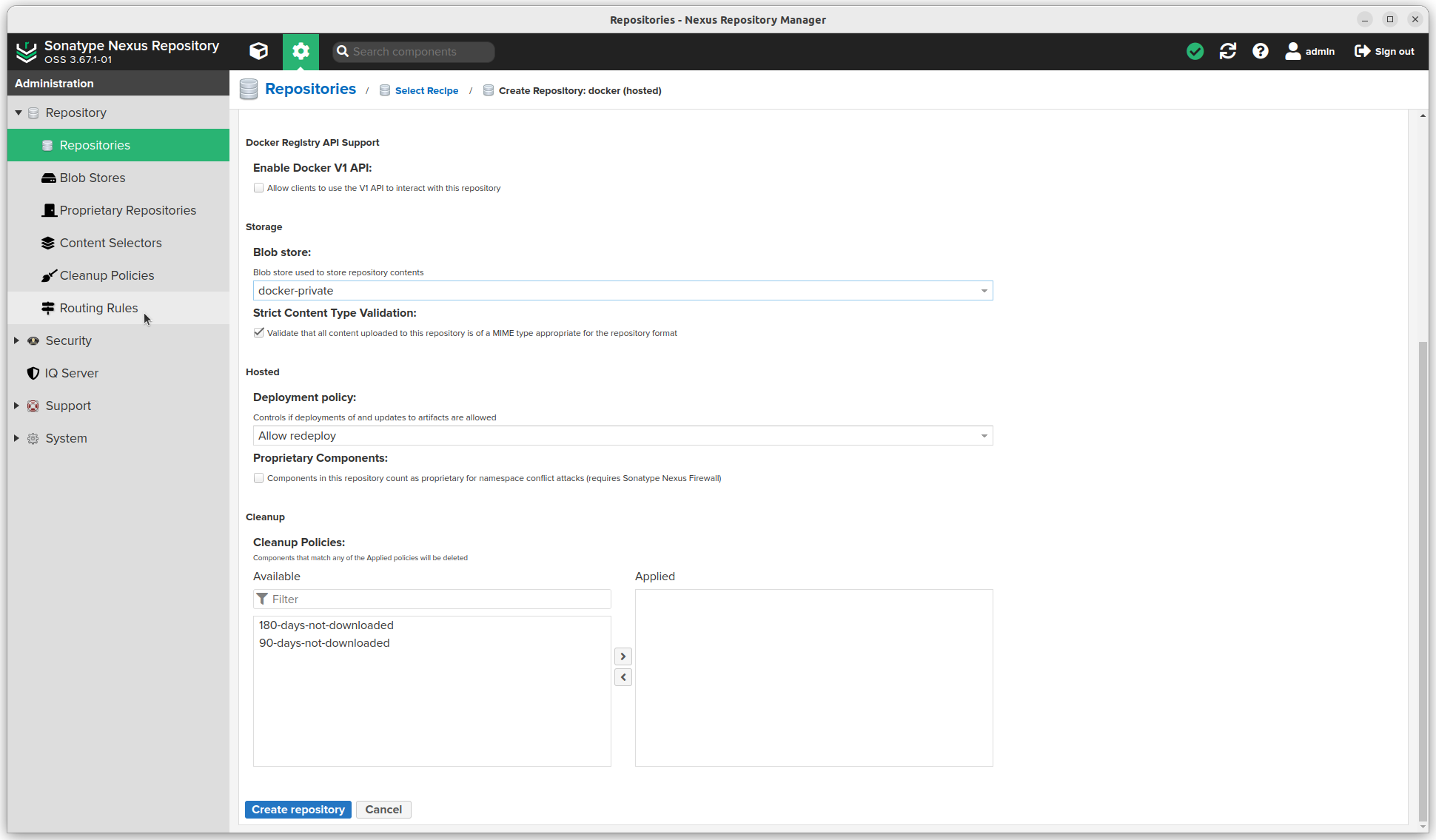Click the Available policies Filter field

(x=432, y=599)
